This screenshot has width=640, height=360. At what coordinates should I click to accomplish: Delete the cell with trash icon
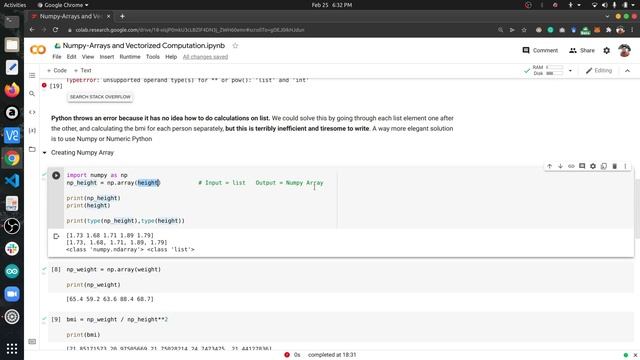coord(614,166)
